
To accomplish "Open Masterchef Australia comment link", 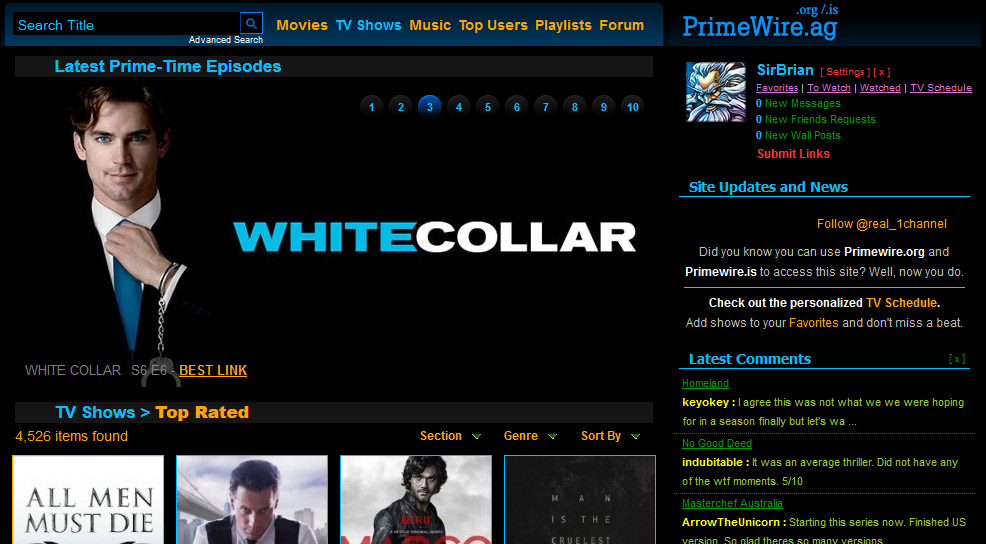I will 733,503.
